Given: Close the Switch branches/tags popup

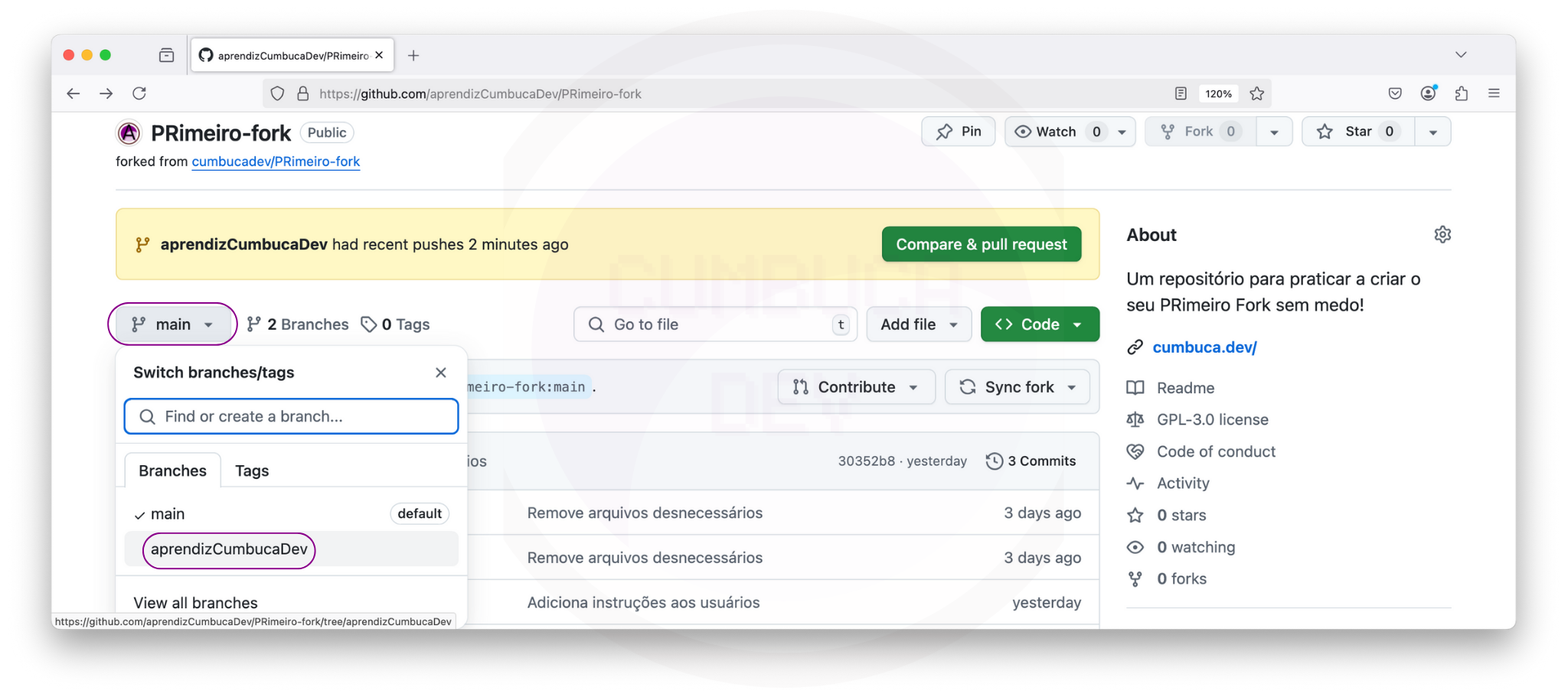Looking at the screenshot, I should point(440,373).
